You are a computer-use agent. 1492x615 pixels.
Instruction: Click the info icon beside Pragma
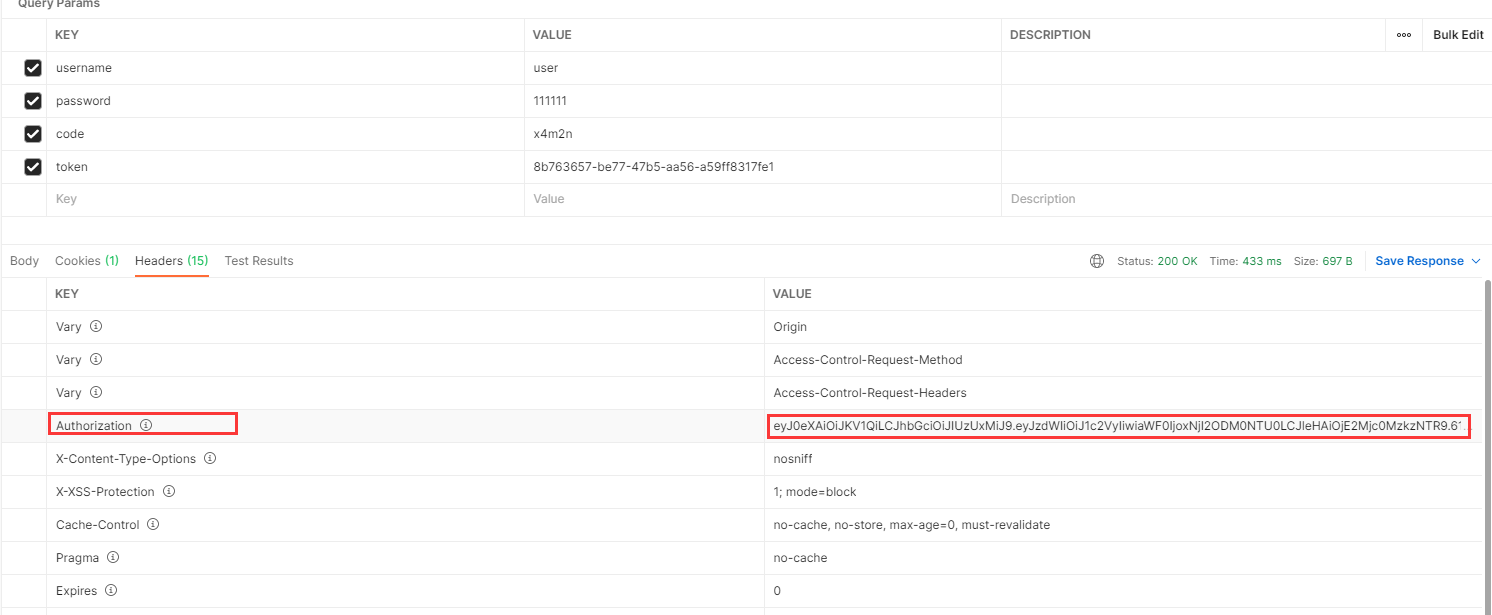[x=113, y=557]
